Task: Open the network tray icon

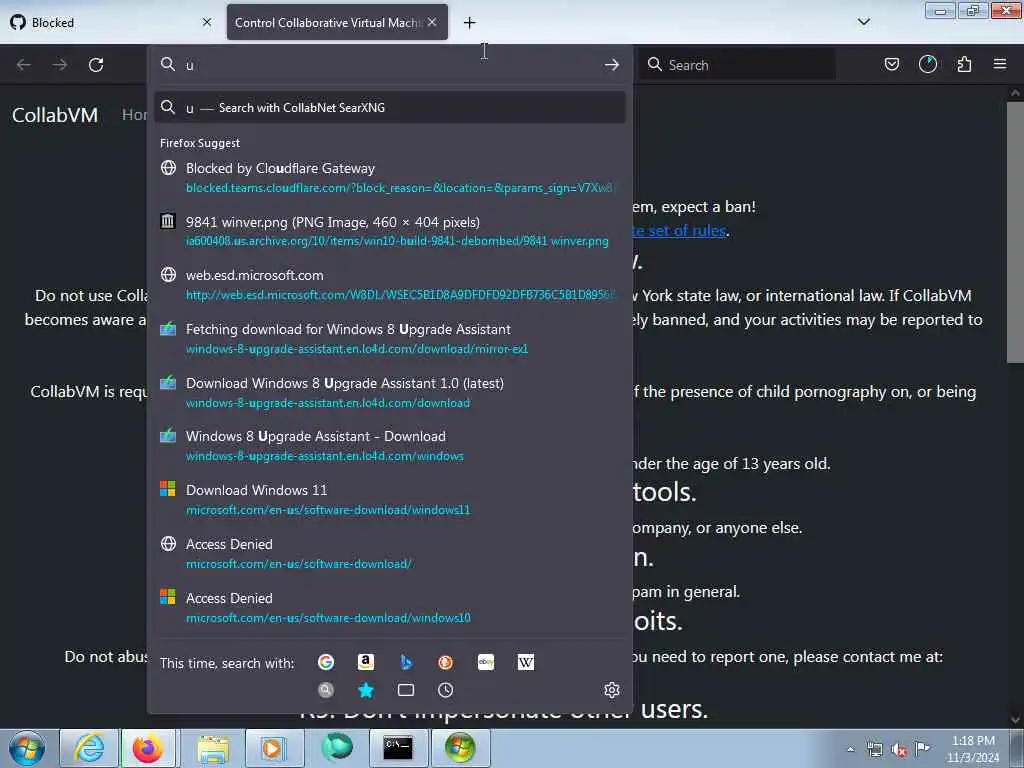Action: pos(874,749)
